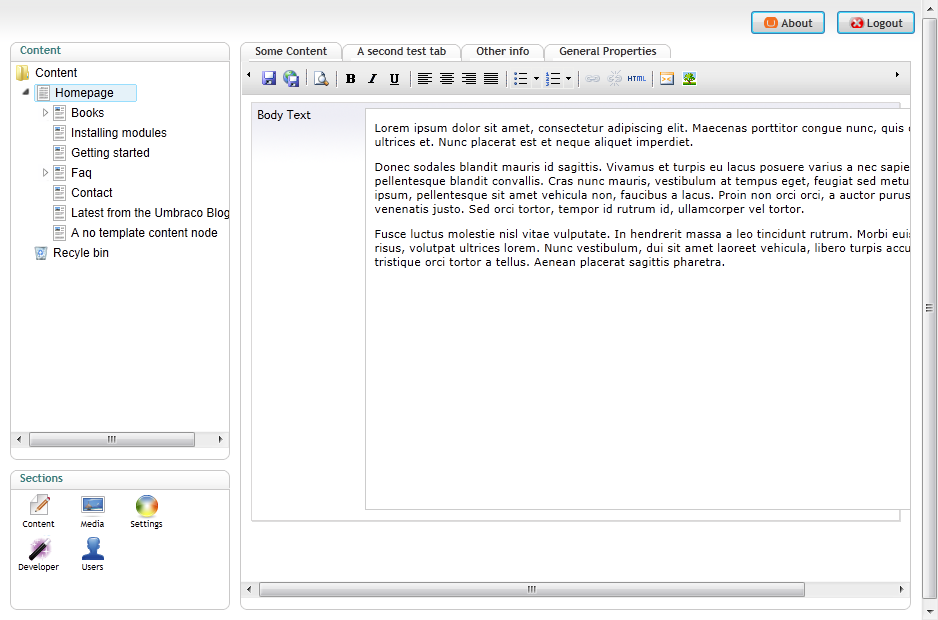
Task: Open the HTML source editor
Action: point(637,79)
